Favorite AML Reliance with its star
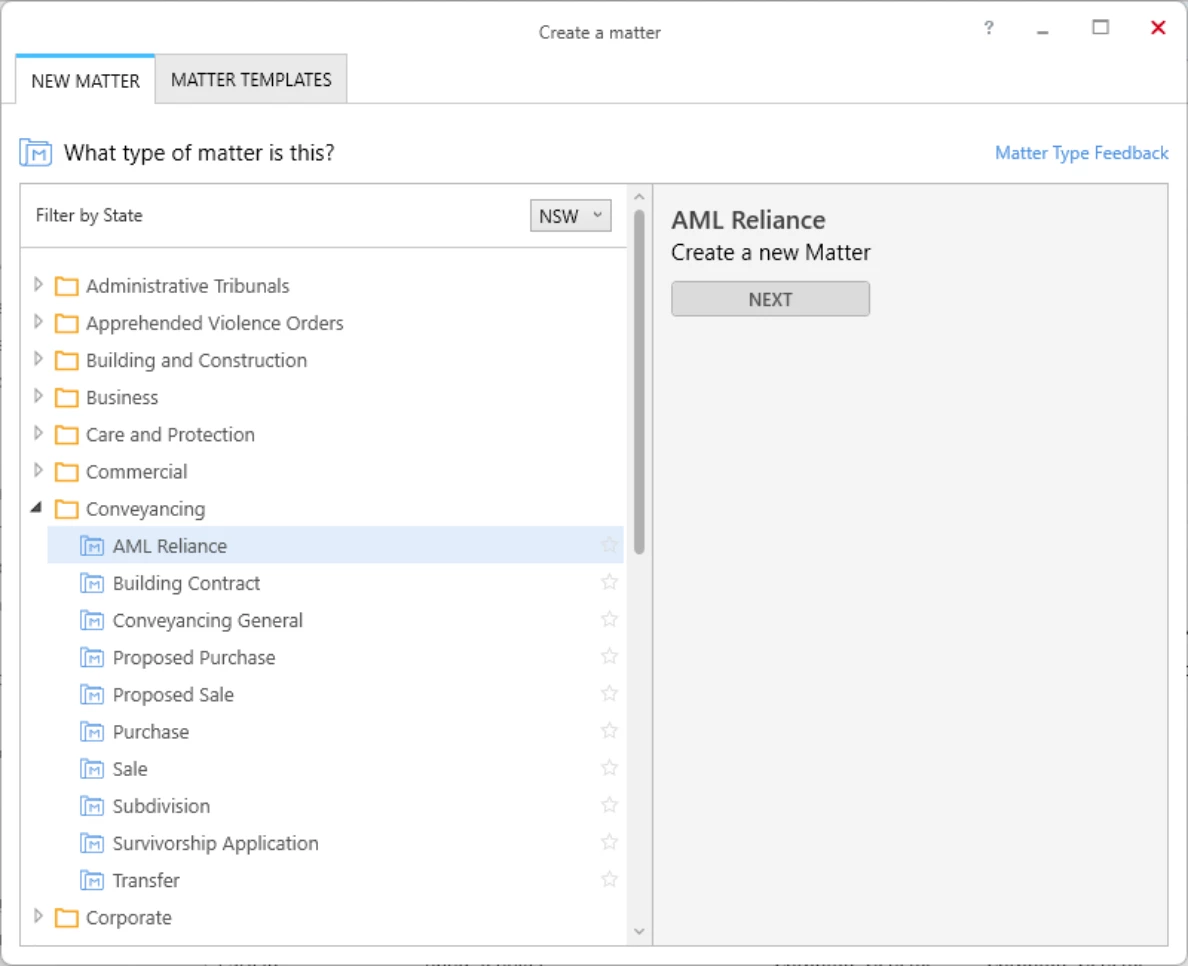1188x966 pixels. pos(609,545)
